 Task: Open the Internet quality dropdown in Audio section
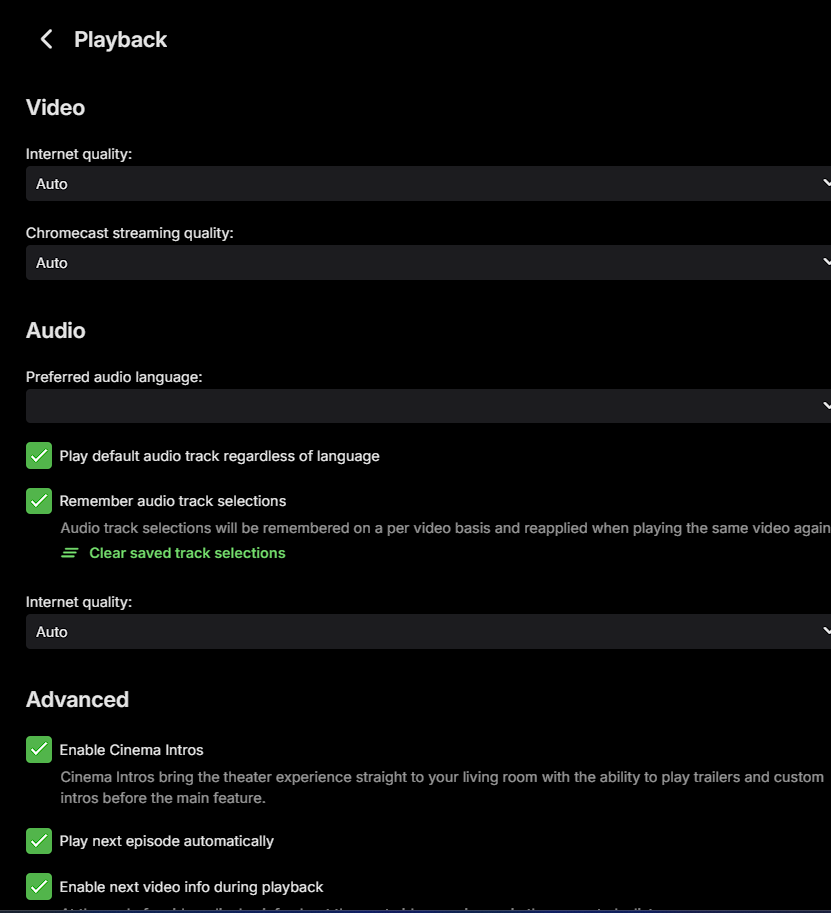point(428,632)
